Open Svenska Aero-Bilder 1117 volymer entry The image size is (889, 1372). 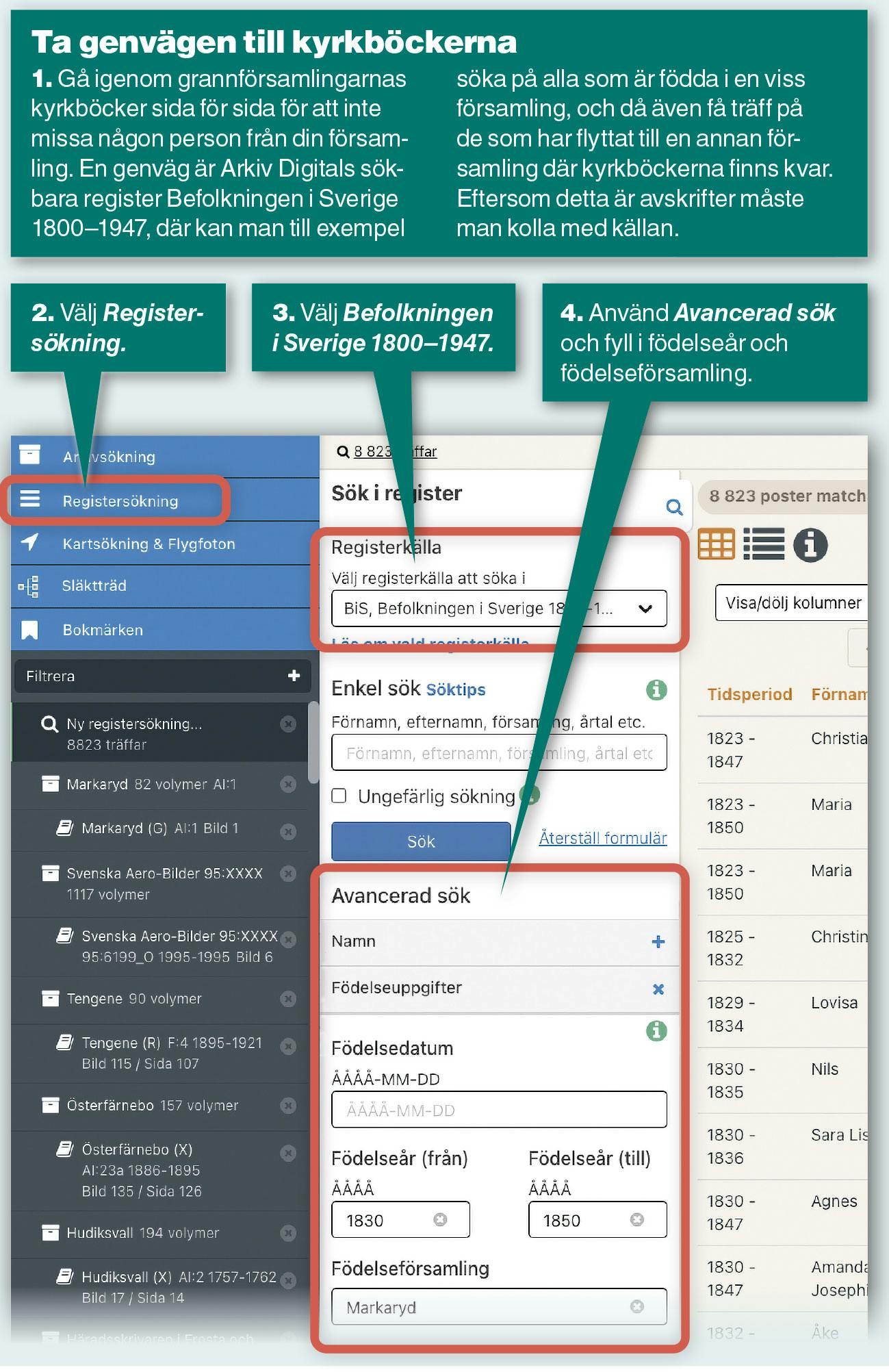[160, 884]
